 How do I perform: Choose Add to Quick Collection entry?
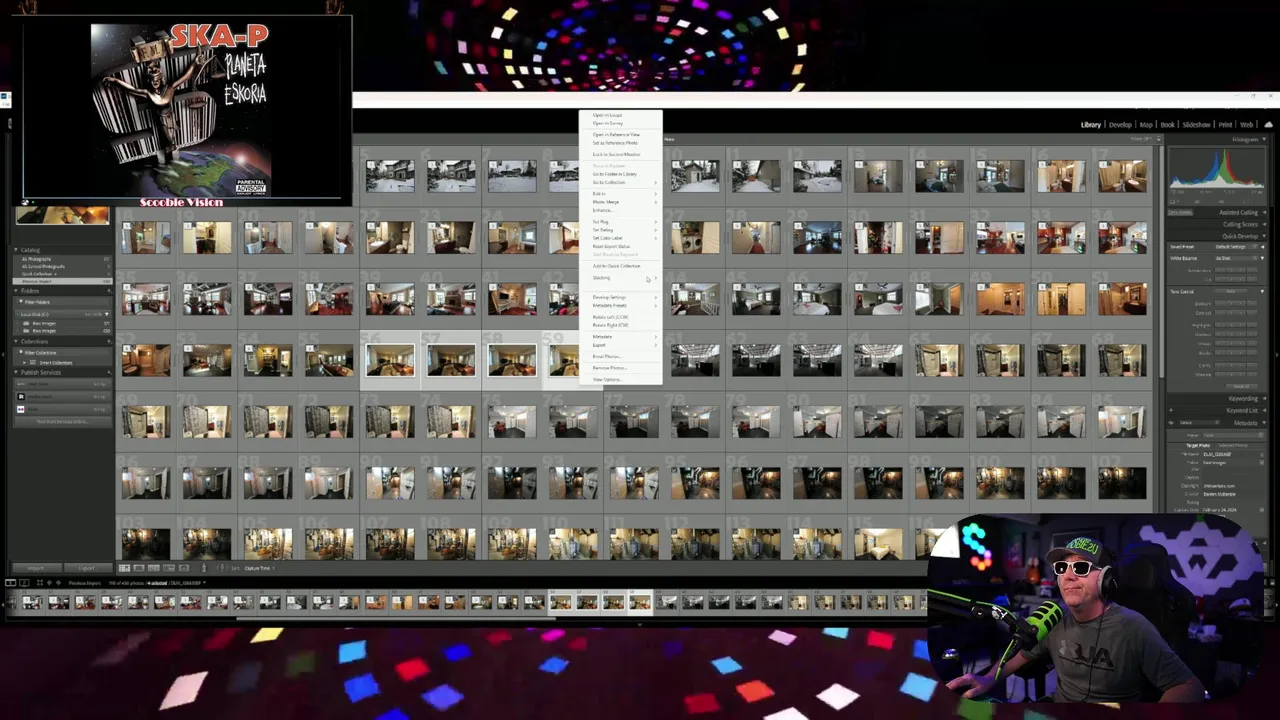(x=620, y=266)
